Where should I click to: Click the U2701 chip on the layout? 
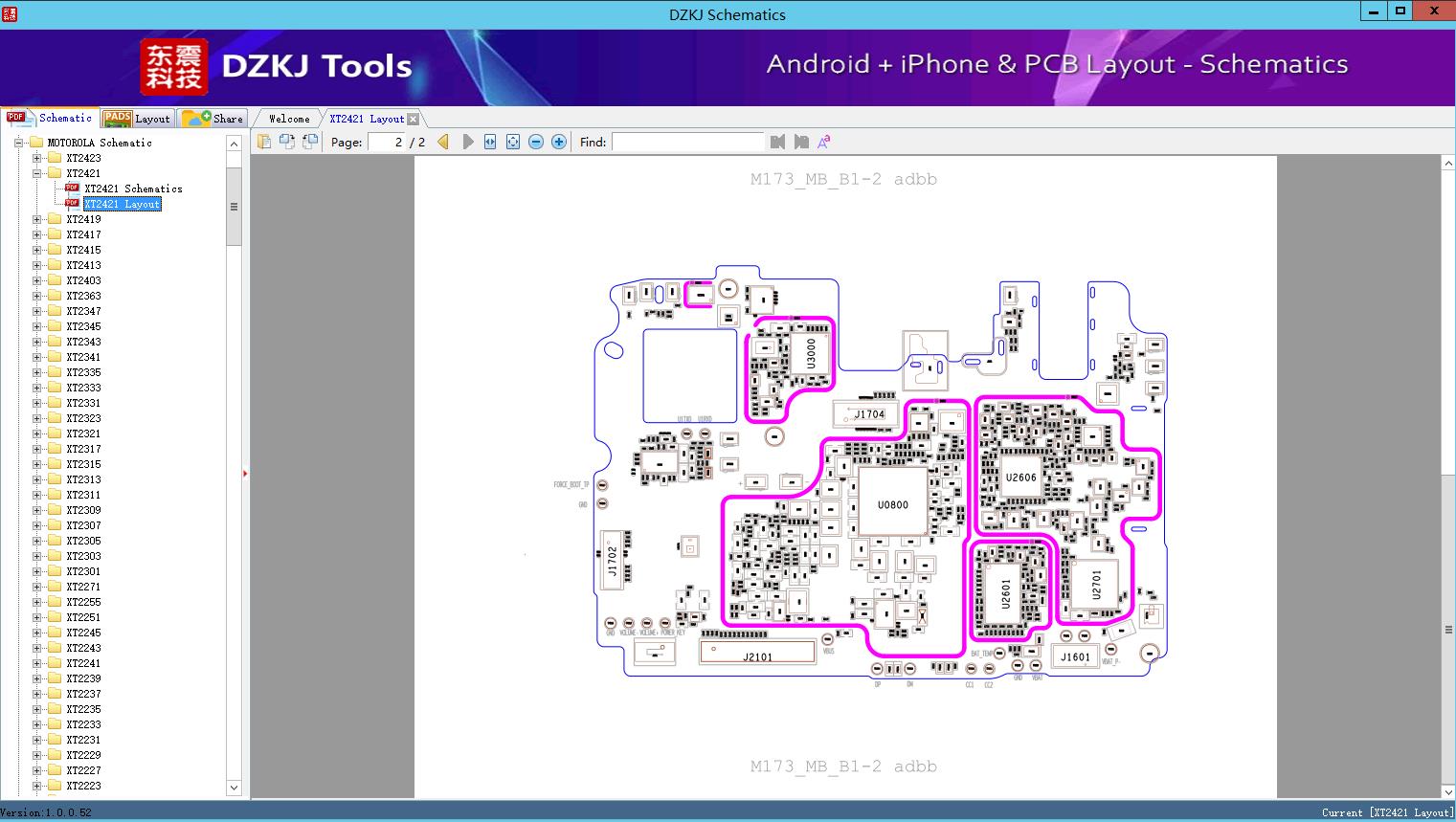(x=1096, y=585)
